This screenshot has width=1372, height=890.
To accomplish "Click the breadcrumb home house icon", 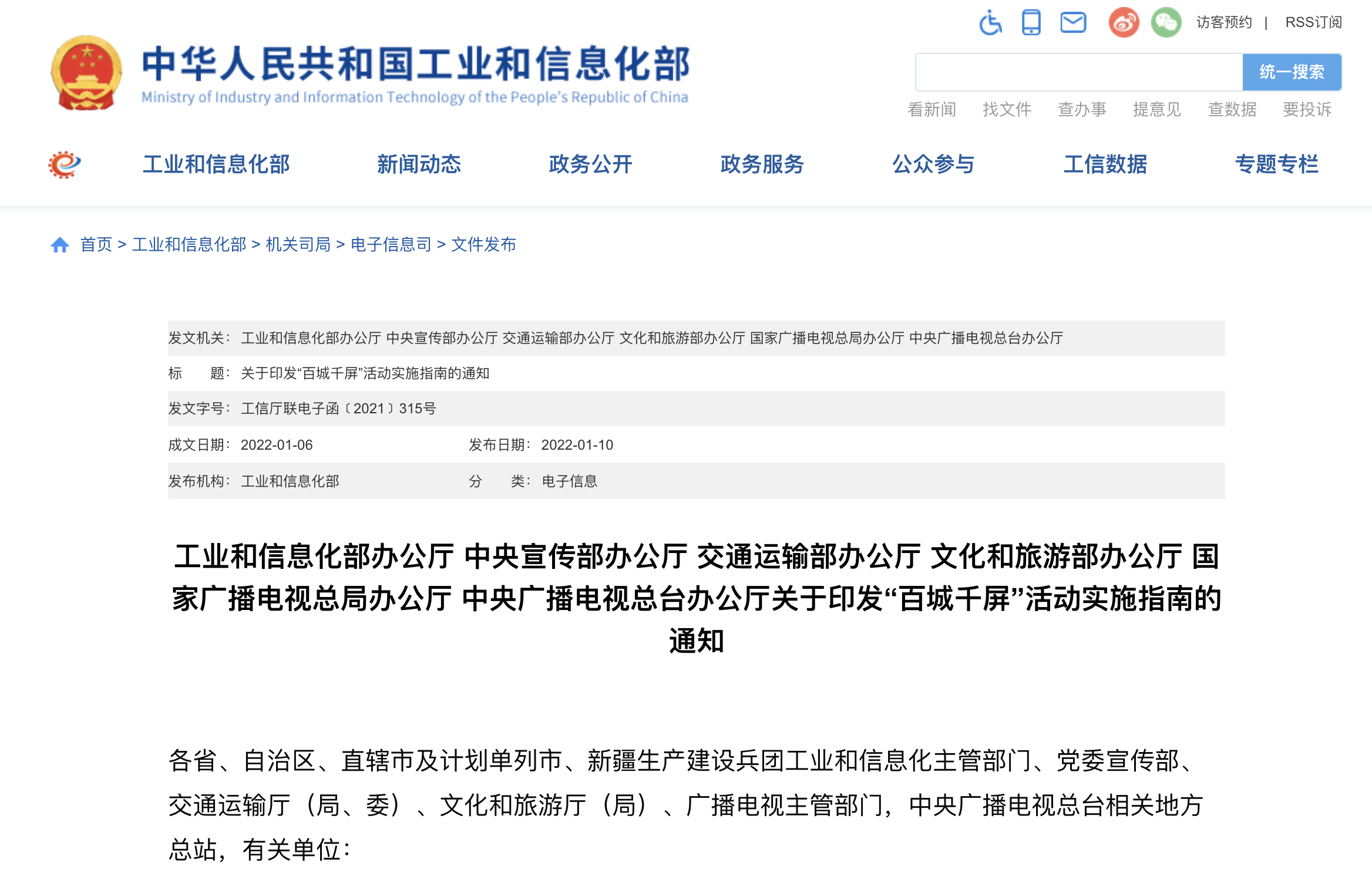I will (60, 245).
